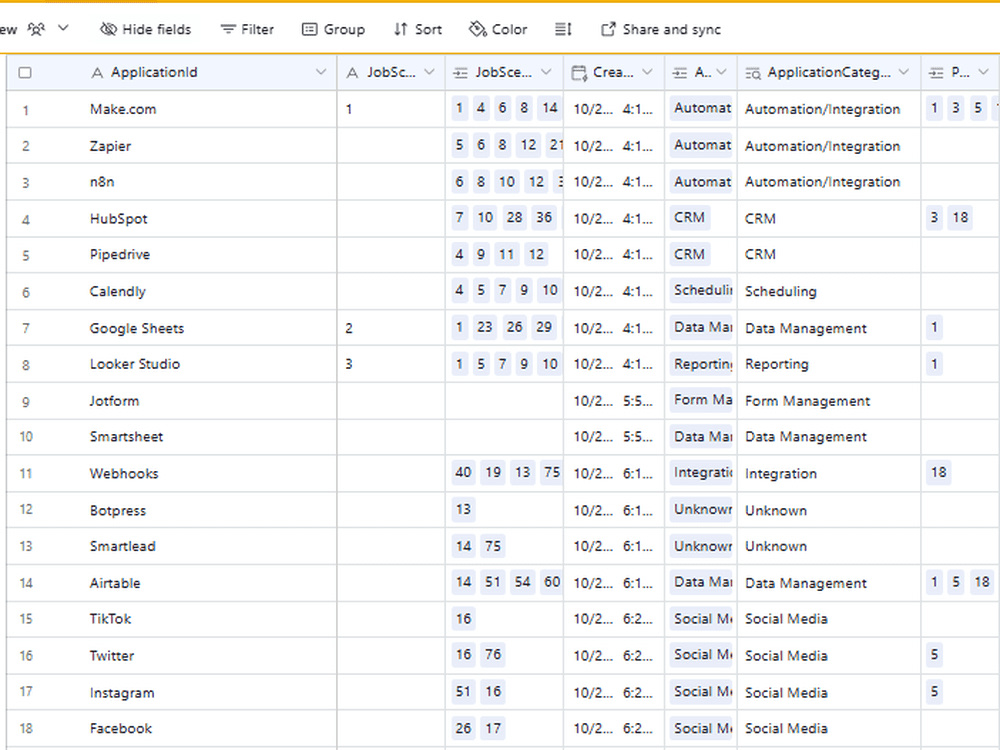Select the n8n cell
The width and height of the screenshot is (1000, 750).
[x=209, y=182]
